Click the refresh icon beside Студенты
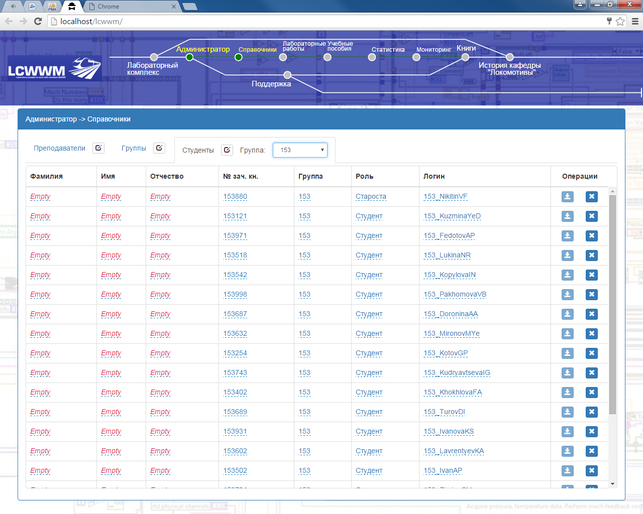Image resolution: width=643 pixels, height=514 pixels. click(x=227, y=150)
